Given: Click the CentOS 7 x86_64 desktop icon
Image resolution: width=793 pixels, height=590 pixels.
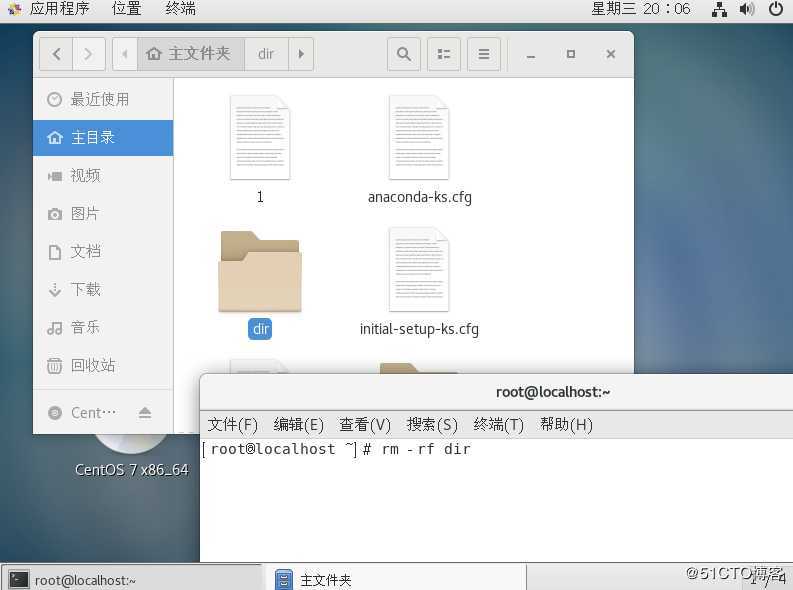Looking at the screenshot, I should (131, 458).
